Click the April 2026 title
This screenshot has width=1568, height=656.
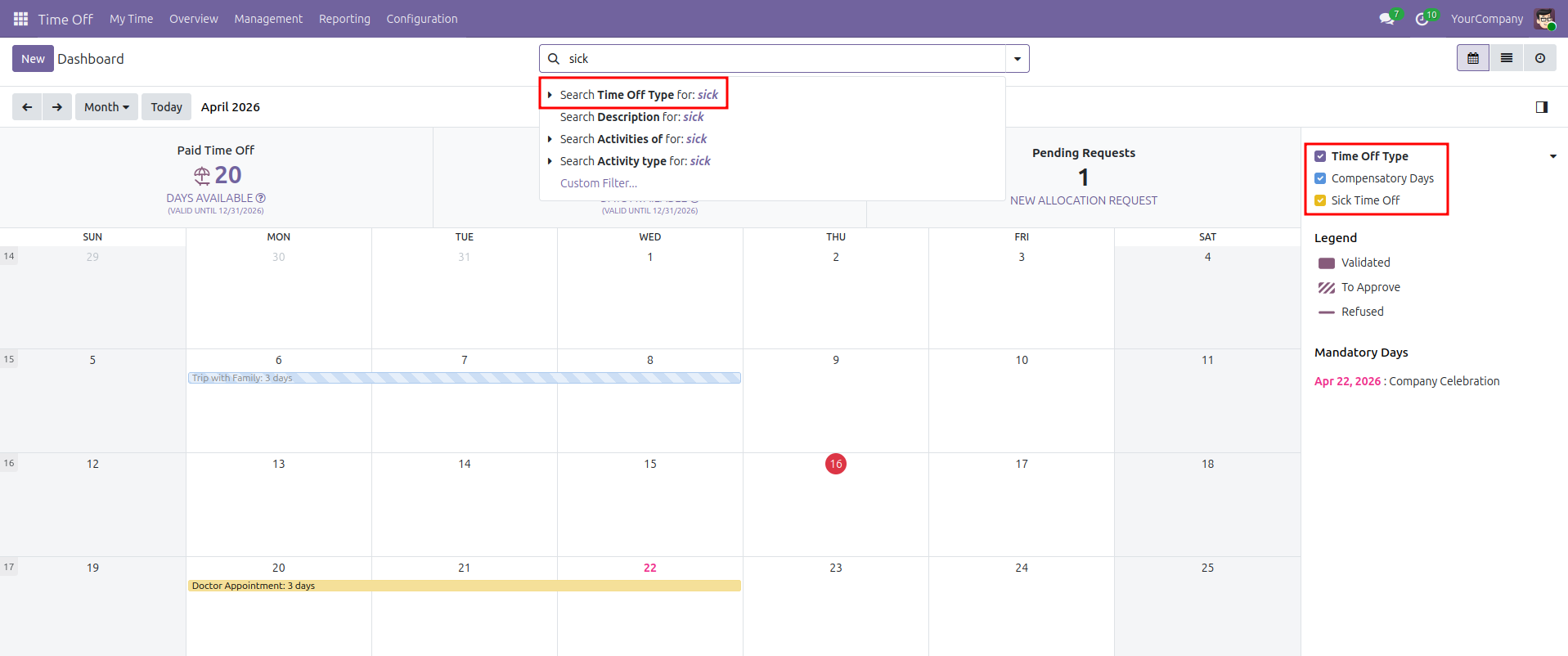tap(231, 107)
